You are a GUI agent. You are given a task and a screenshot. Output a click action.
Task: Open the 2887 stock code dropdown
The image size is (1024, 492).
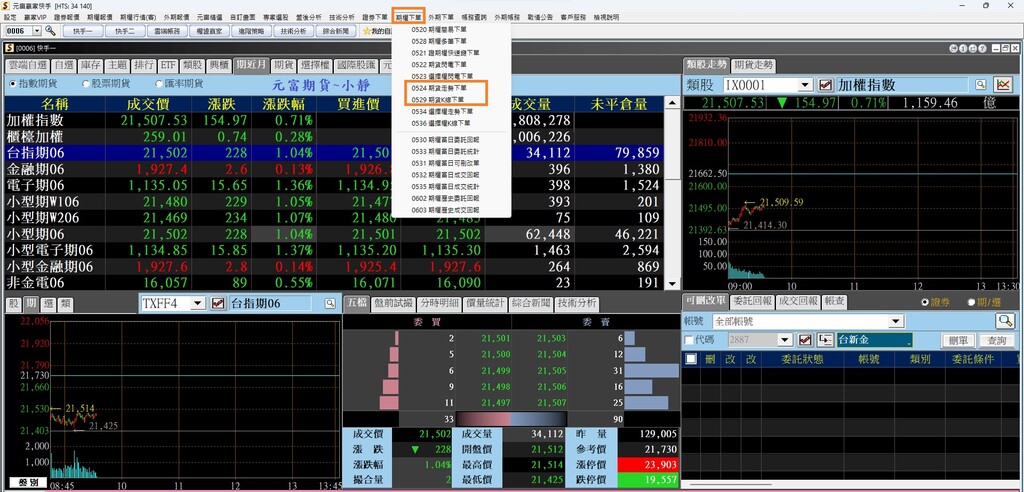pos(785,340)
